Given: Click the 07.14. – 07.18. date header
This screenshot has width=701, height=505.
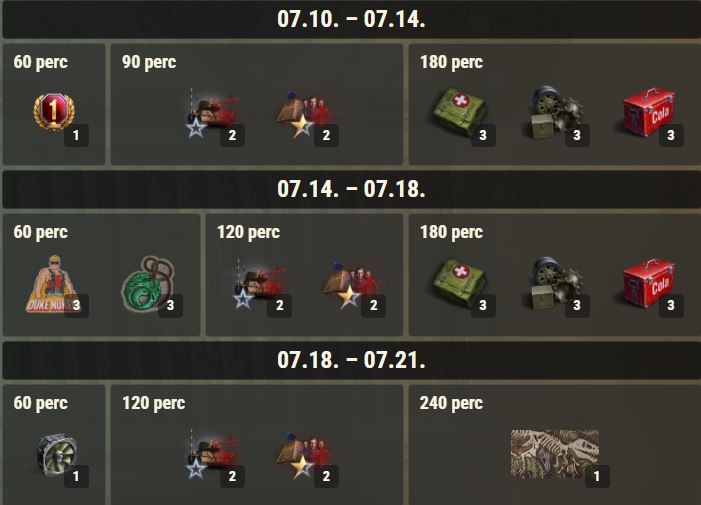Looking at the screenshot, I should coord(351,189).
